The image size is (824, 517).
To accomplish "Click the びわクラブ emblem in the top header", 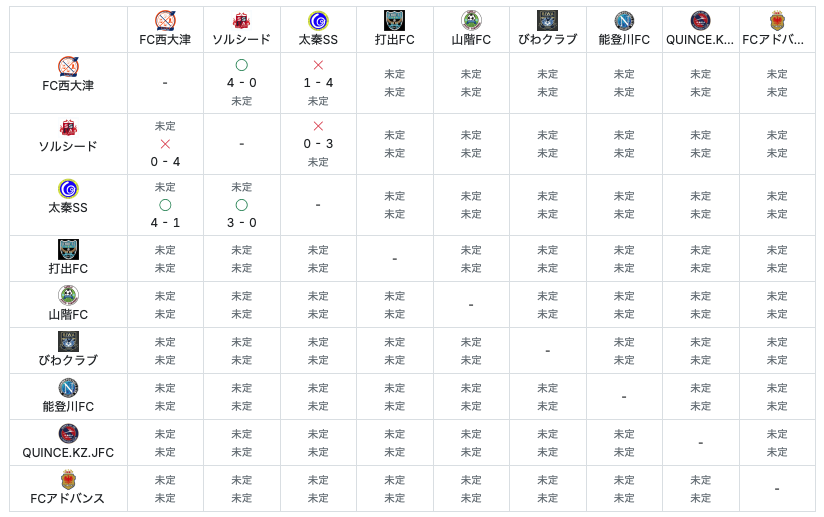I will [x=547, y=21].
